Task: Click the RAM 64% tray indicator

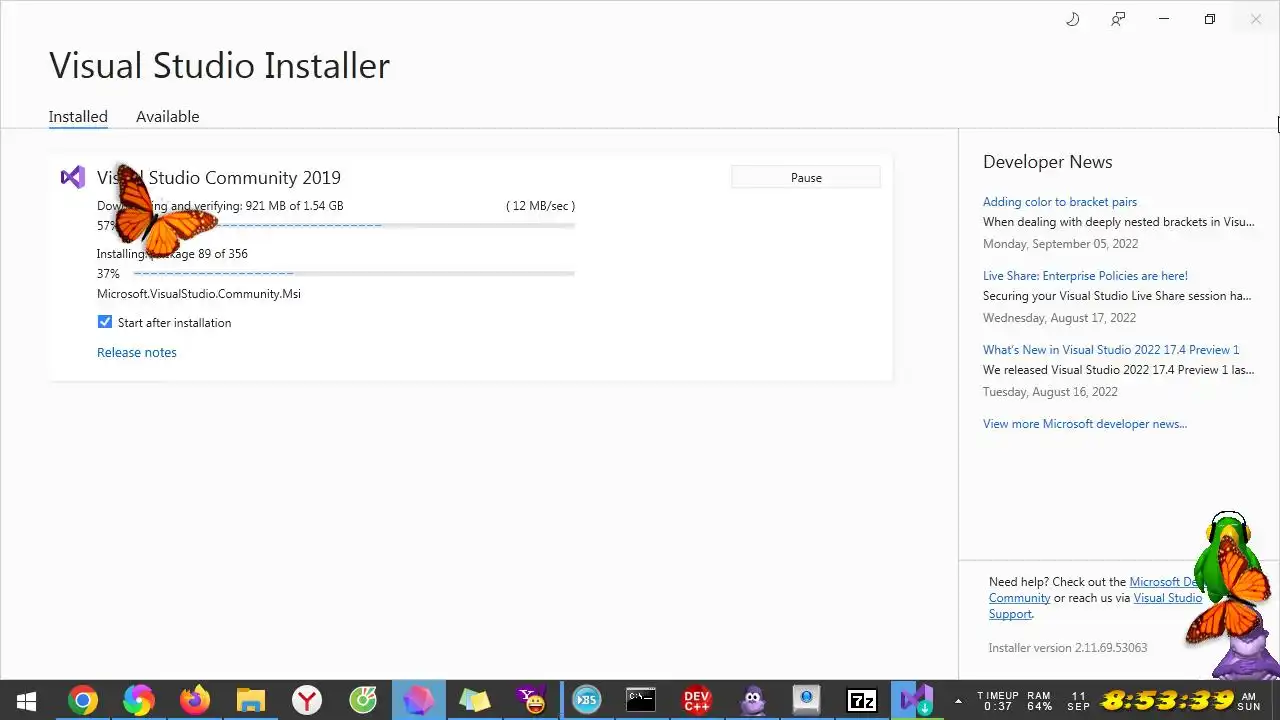Action: (x=1039, y=700)
